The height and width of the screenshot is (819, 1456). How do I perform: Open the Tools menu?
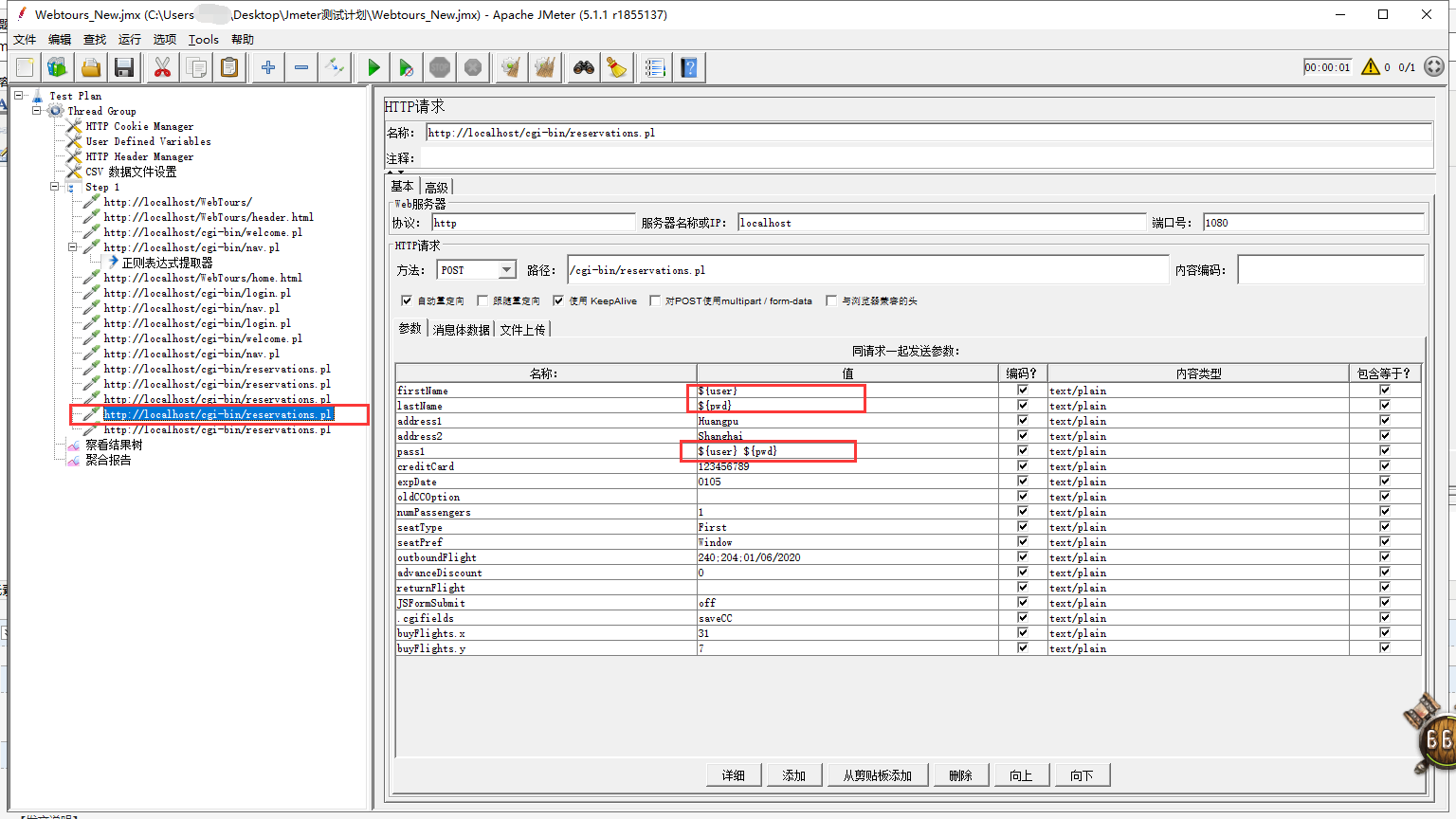tap(204, 39)
